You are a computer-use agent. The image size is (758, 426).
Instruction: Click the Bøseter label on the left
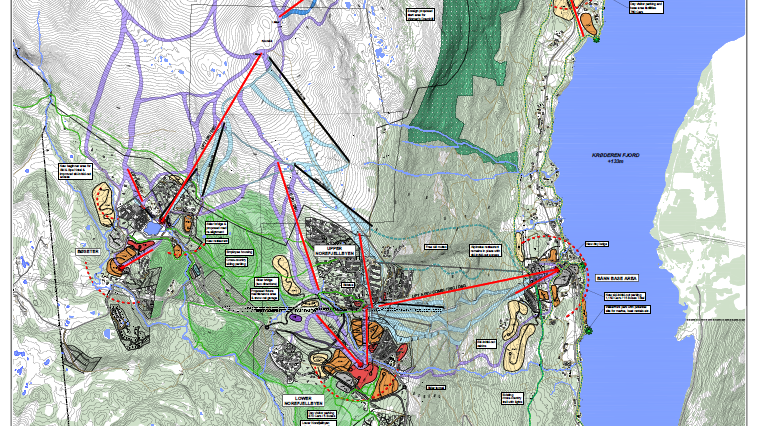click(x=90, y=252)
